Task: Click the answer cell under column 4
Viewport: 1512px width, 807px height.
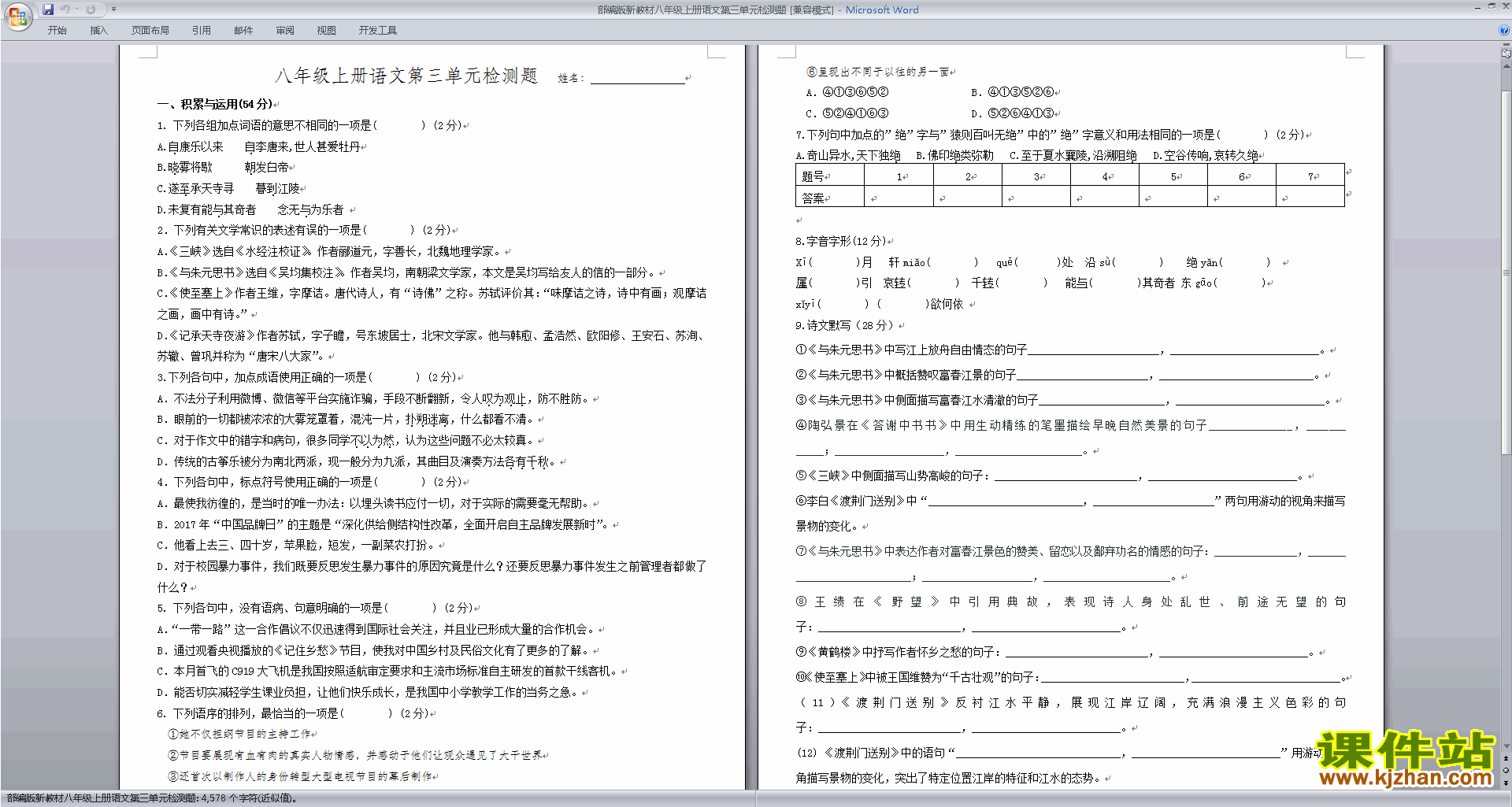Action: point(1104,198)
